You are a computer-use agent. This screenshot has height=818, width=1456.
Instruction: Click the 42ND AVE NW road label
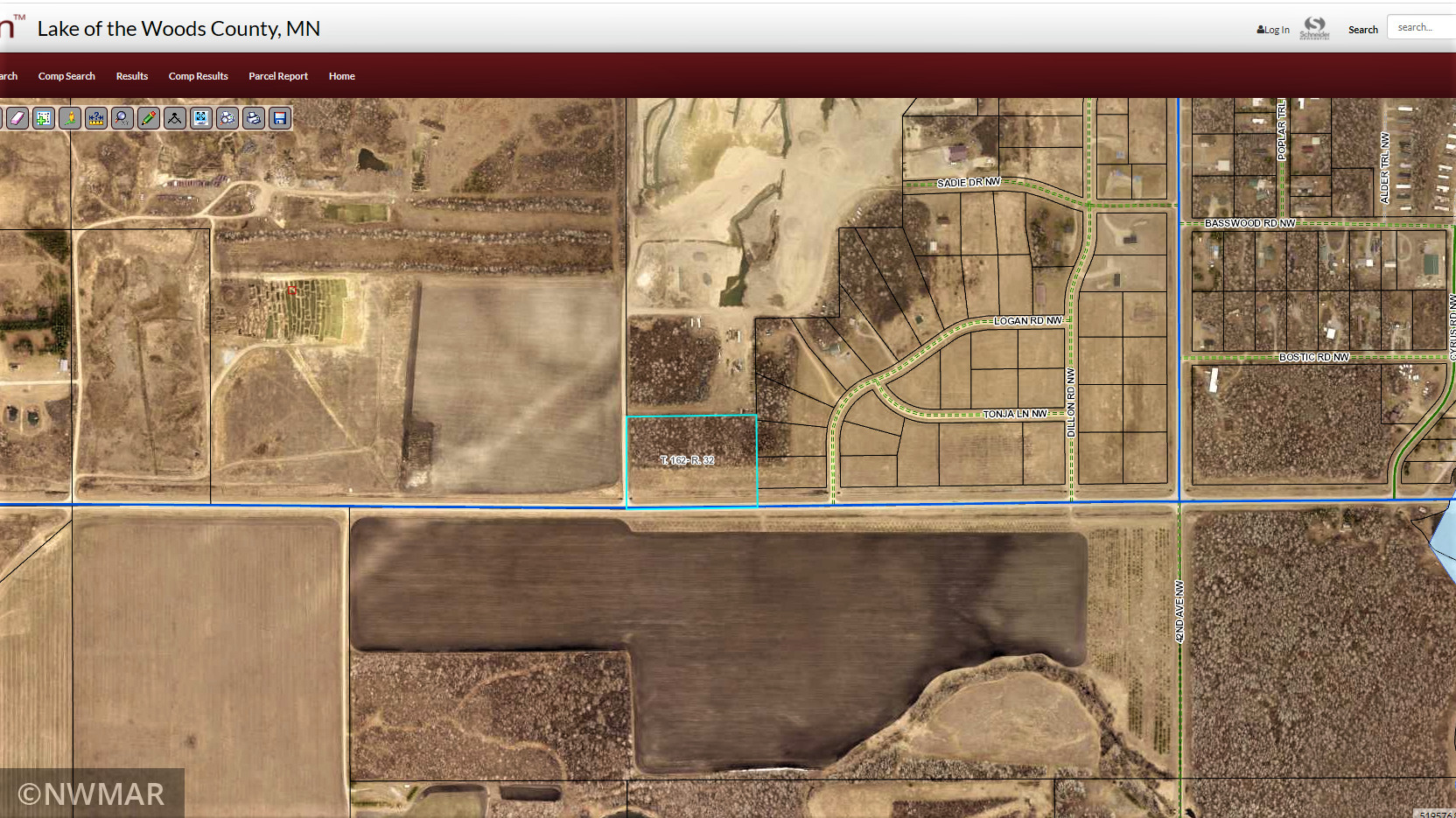pyautogui.click(x=1179, y=612)
